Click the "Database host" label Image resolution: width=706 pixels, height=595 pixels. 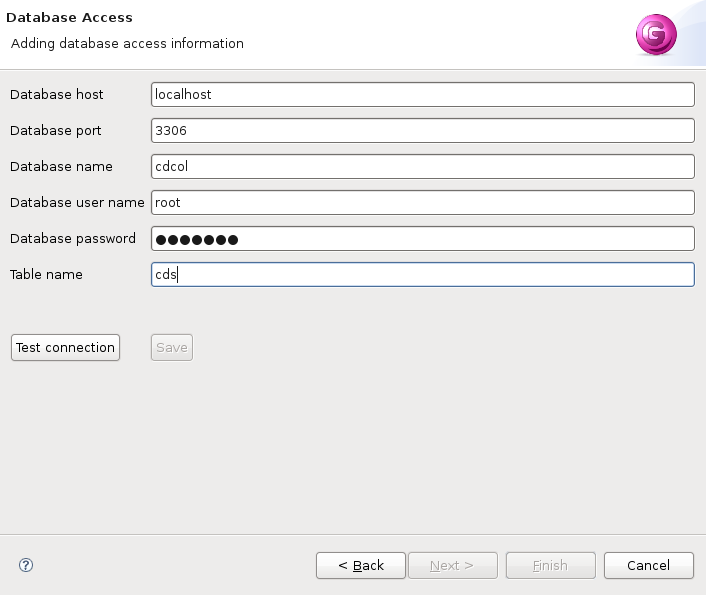[57, 94]
